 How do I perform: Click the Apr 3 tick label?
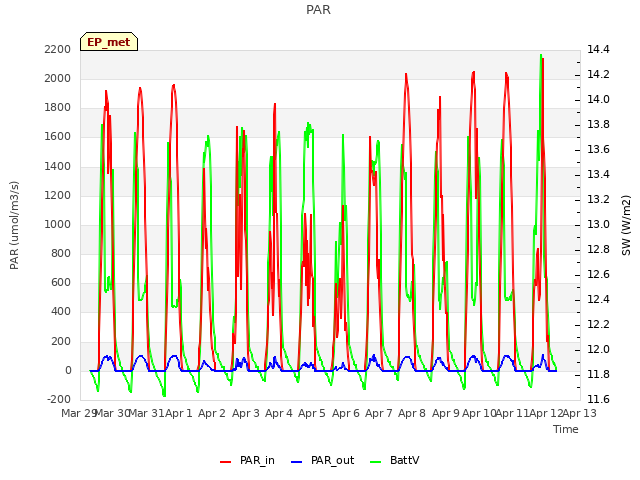(246, 413)
